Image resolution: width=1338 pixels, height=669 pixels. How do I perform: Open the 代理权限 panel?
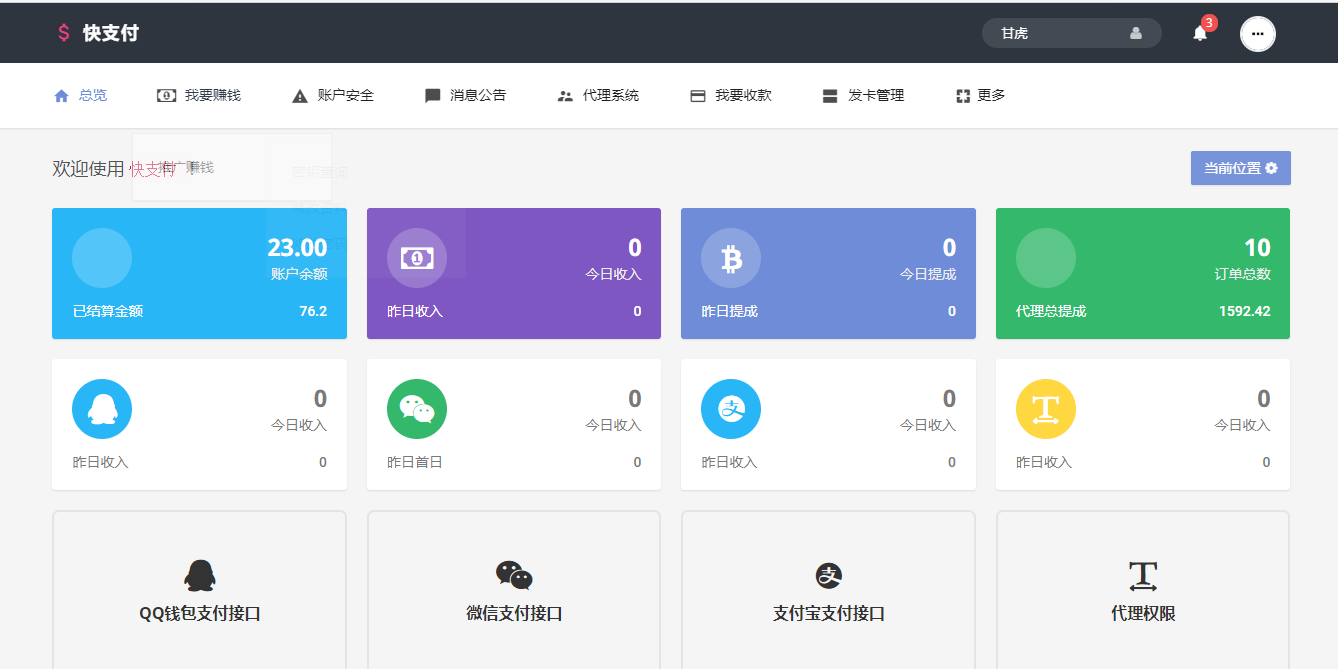tap(1143, 590)
